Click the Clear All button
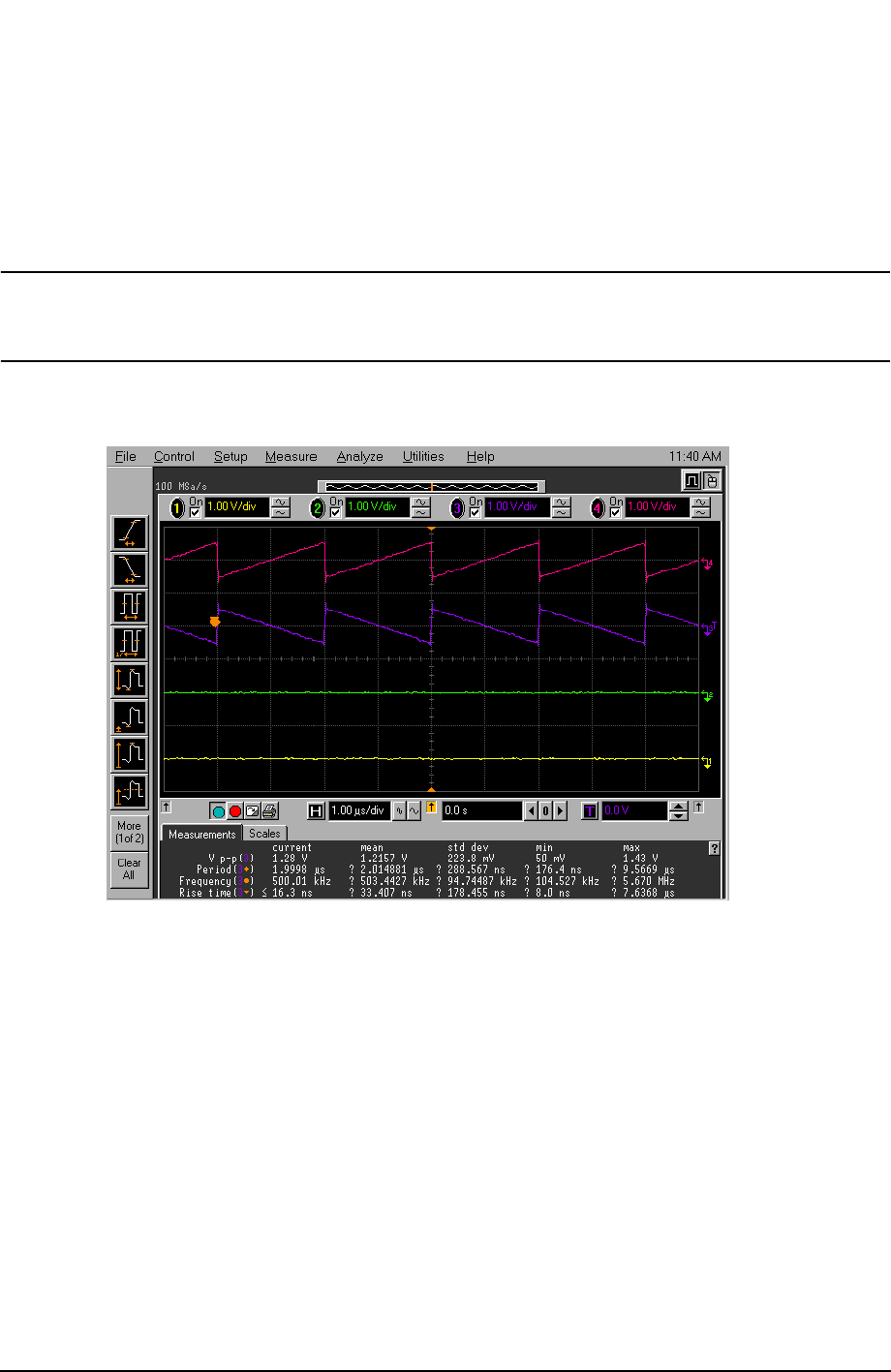Image resolution: width=891 pixels, height=1372 pixels. coord(129,869)
